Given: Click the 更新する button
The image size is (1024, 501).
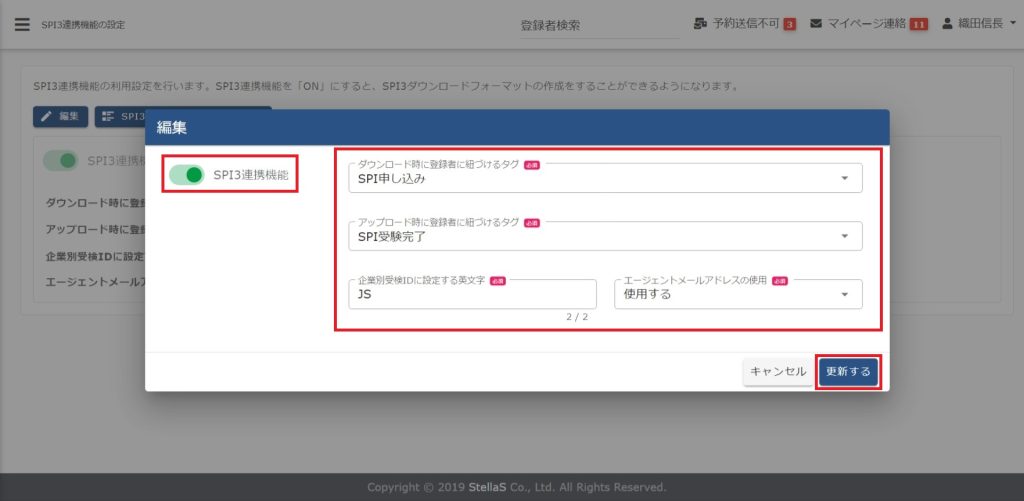Looking at the screenshot, I should point(848,371).
